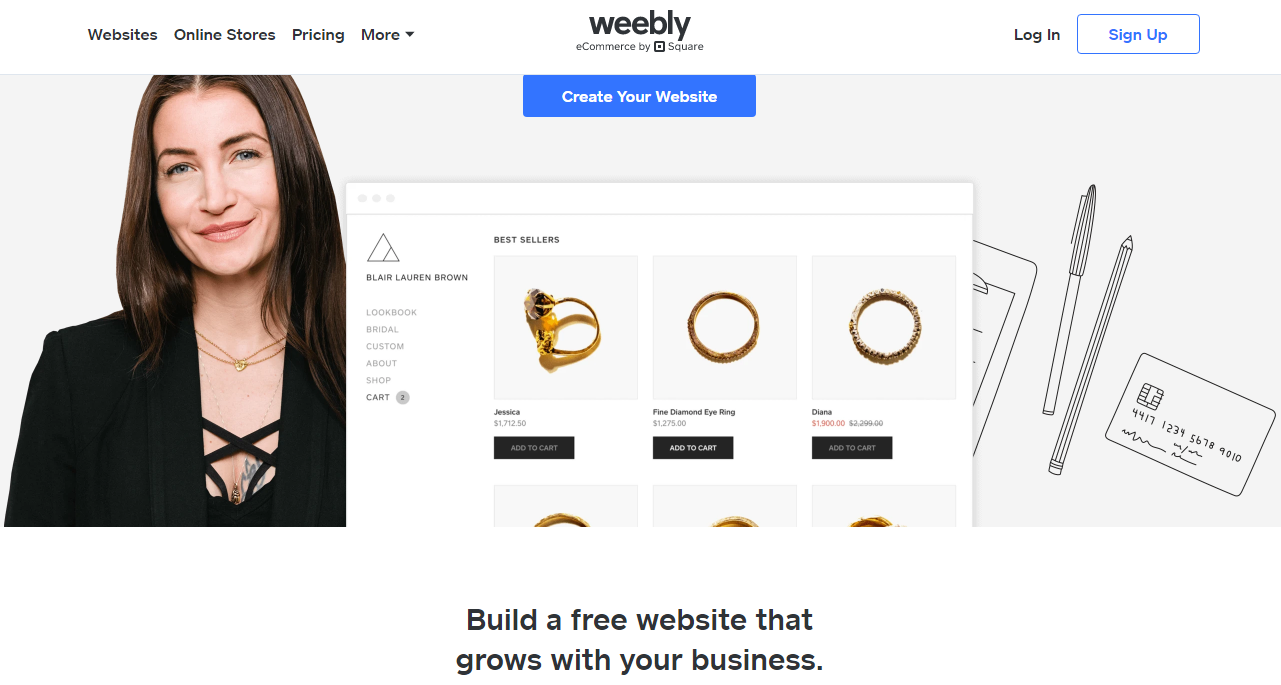Click the Log In link
This screenshot has width=1281, height=685.
pyautogui.click(x=1036, y=34)
